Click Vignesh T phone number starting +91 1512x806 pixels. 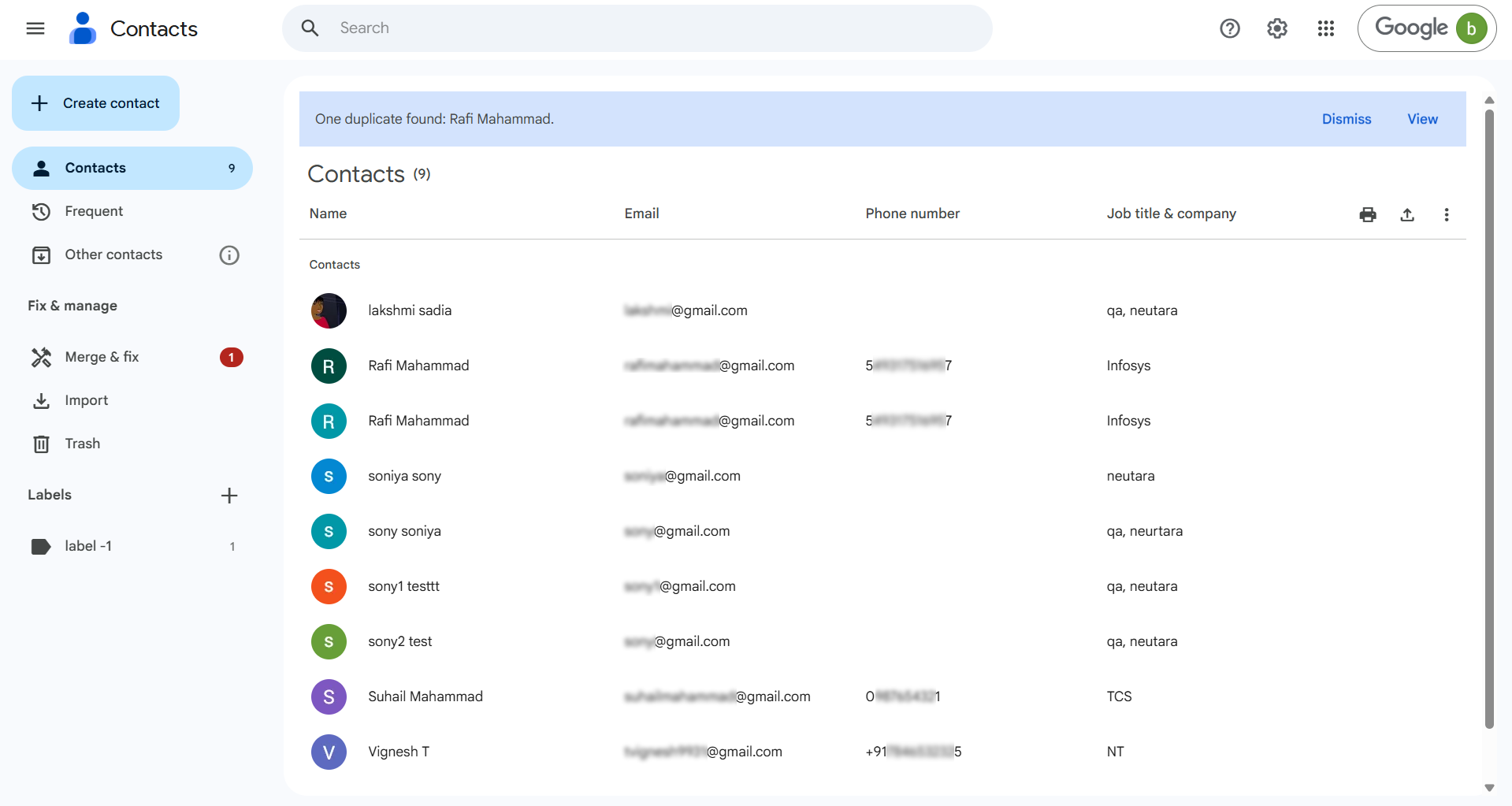click(x=913, y=752)
